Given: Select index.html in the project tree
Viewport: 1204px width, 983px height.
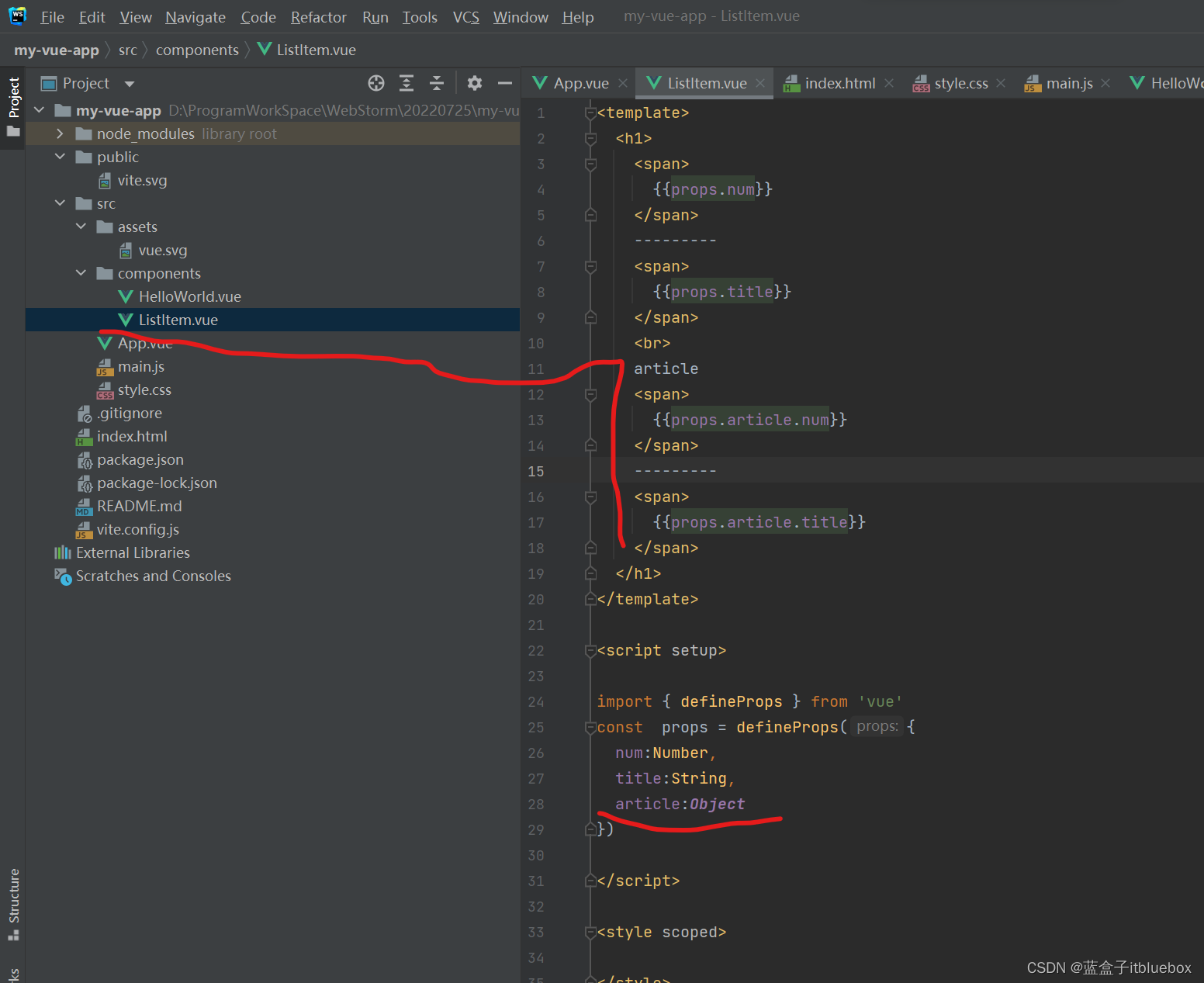Looking at the screenshot, I should point(132,436).
